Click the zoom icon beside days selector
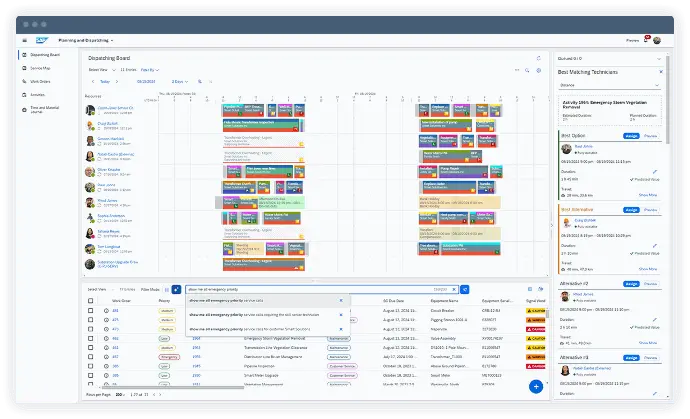690x419 pixels. pyautogui.click(x=200, y=81)
